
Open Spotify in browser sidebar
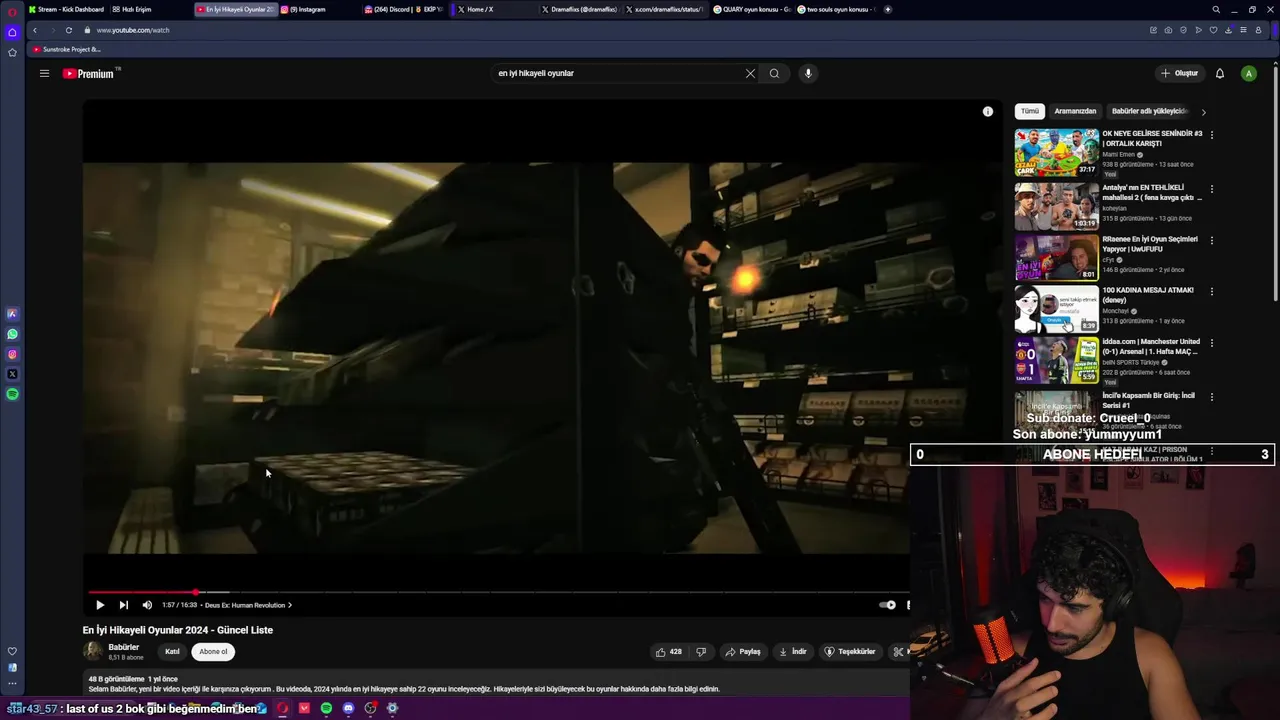12,394
